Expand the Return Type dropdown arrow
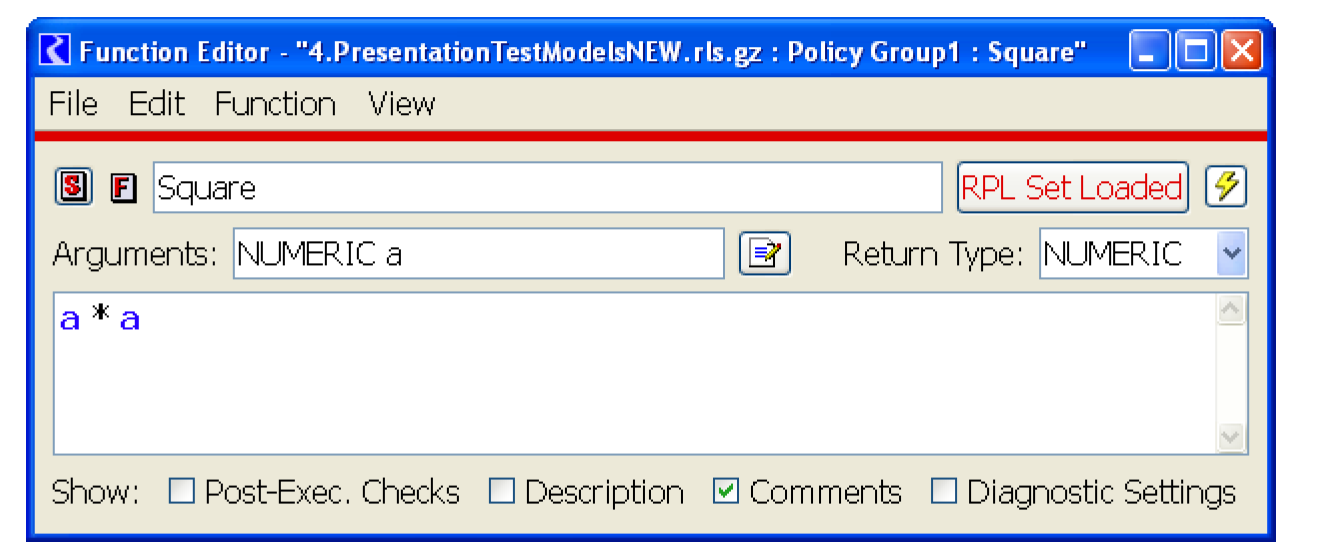This screenshot has width=1321, height=560. click(x=1231, y=254)
